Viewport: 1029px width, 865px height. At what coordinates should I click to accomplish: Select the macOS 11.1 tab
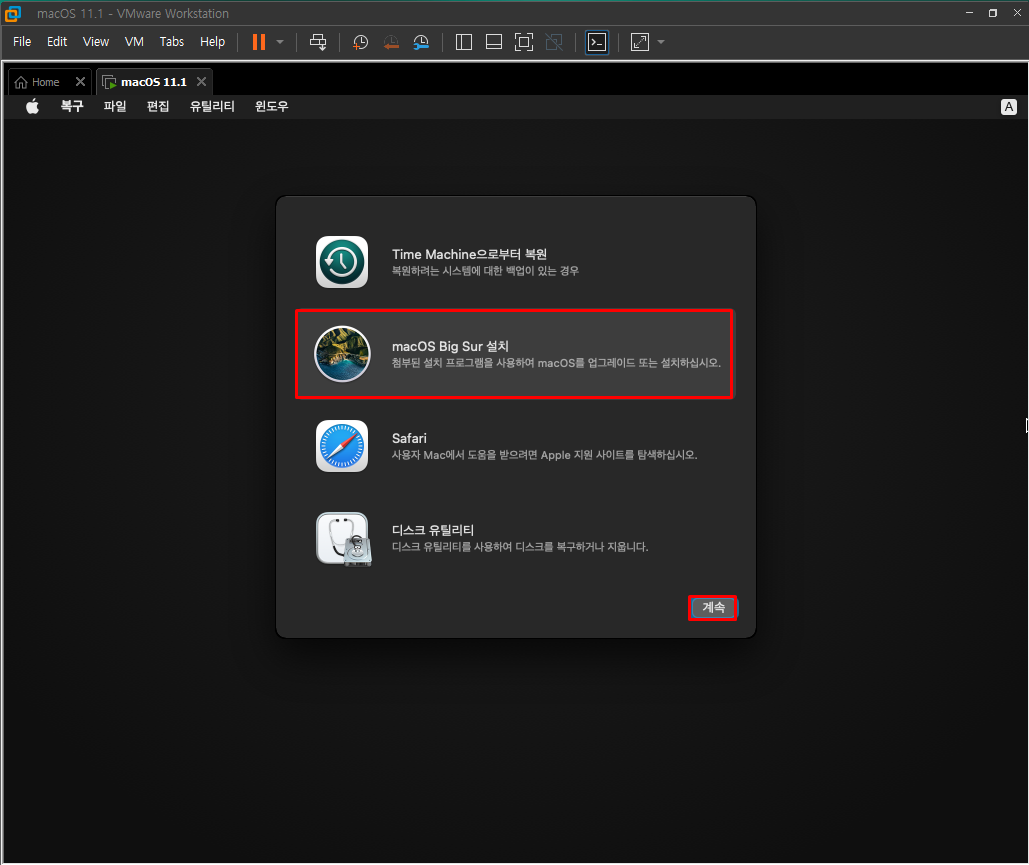tap(154, 82)
